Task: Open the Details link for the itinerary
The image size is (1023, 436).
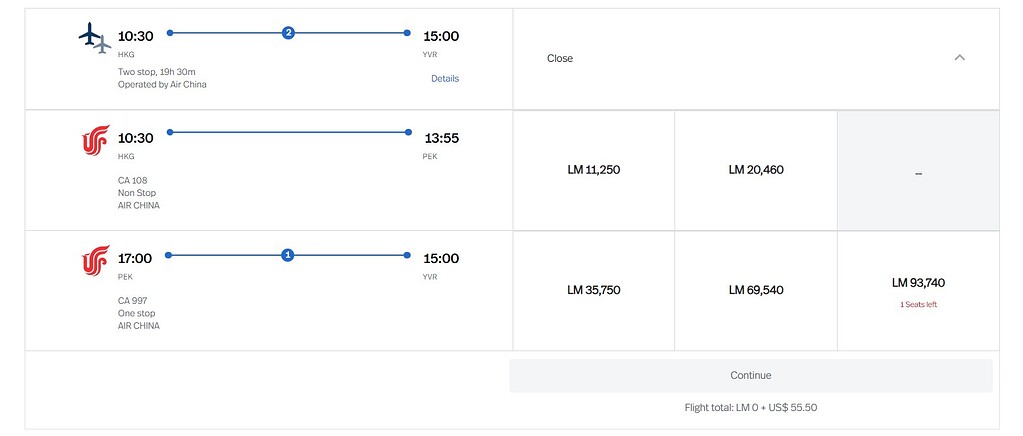Action: pyautogui.click(x=445, y=78)
